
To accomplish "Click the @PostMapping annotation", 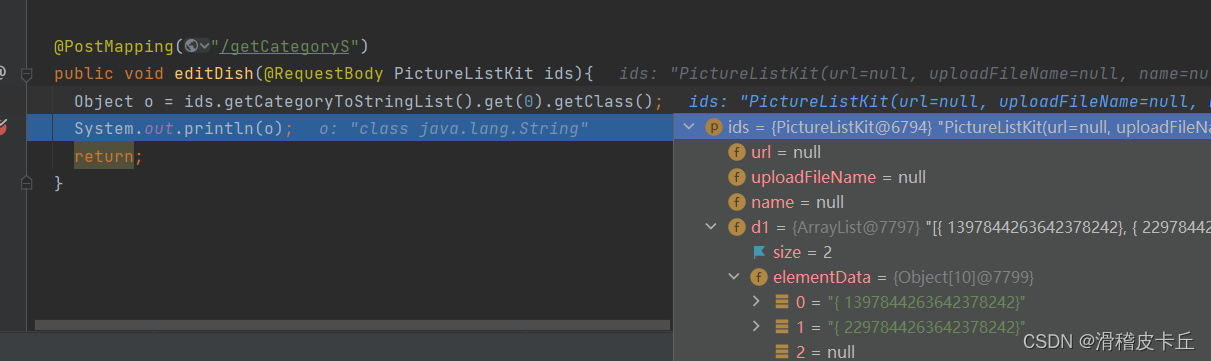I will (x=114, y=46).
